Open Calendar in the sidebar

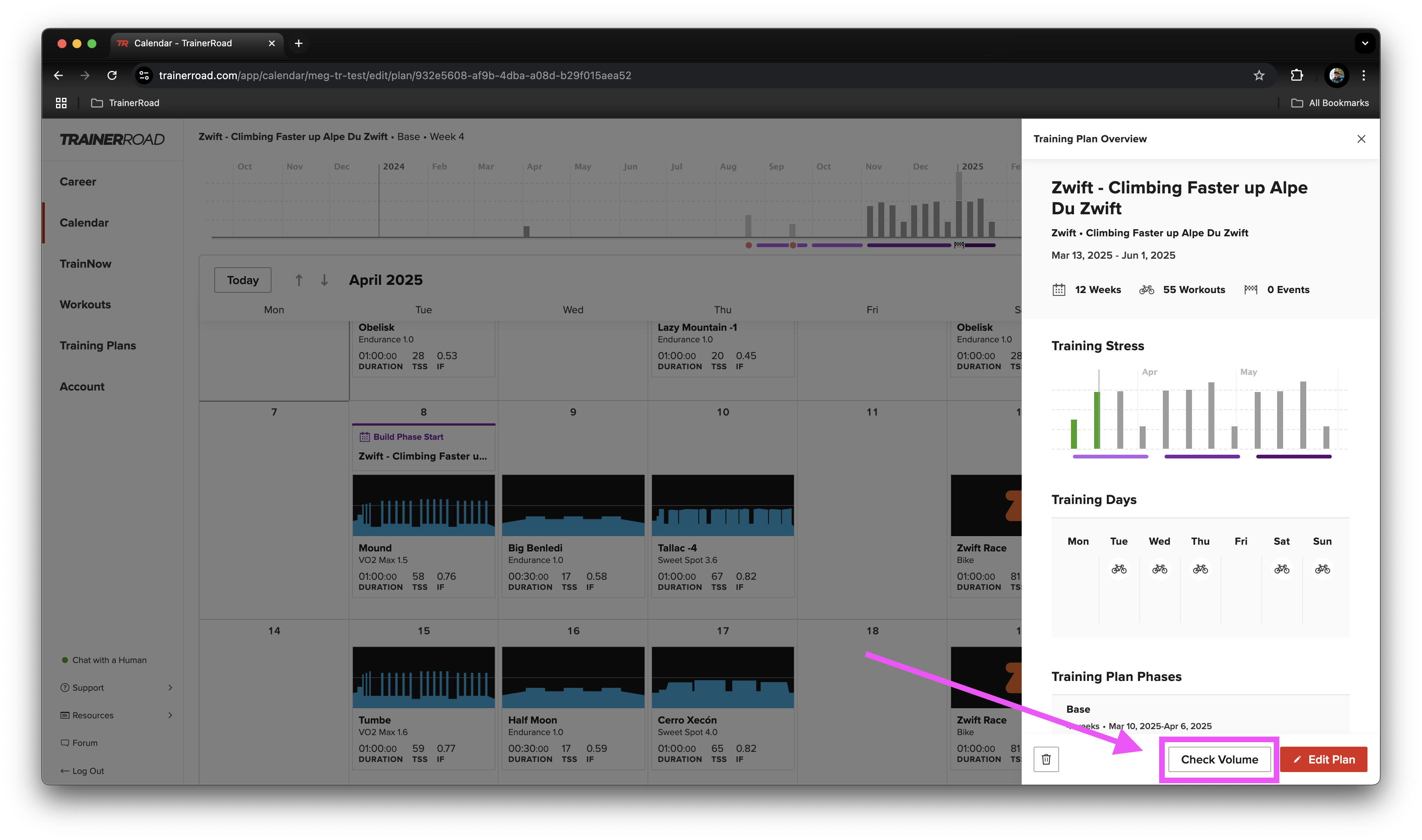click(x=84, y=223)
